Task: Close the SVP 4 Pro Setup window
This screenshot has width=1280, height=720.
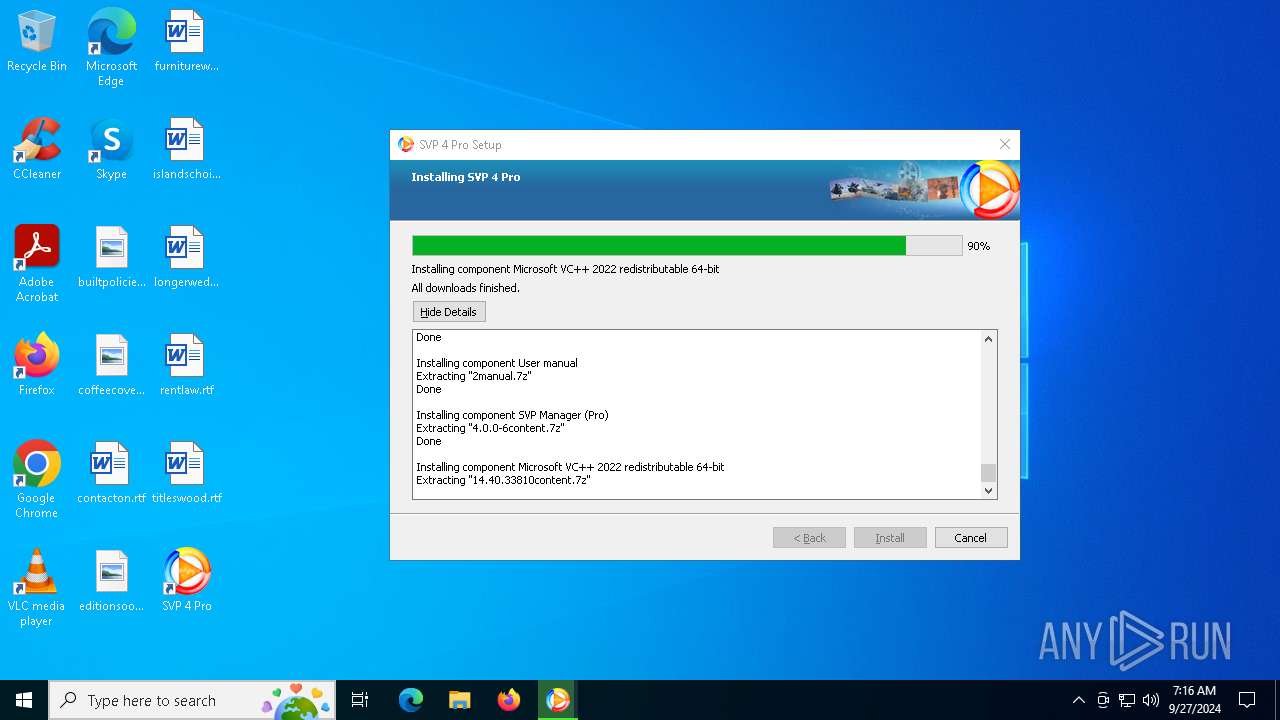Action: (x=1005, y=144)
